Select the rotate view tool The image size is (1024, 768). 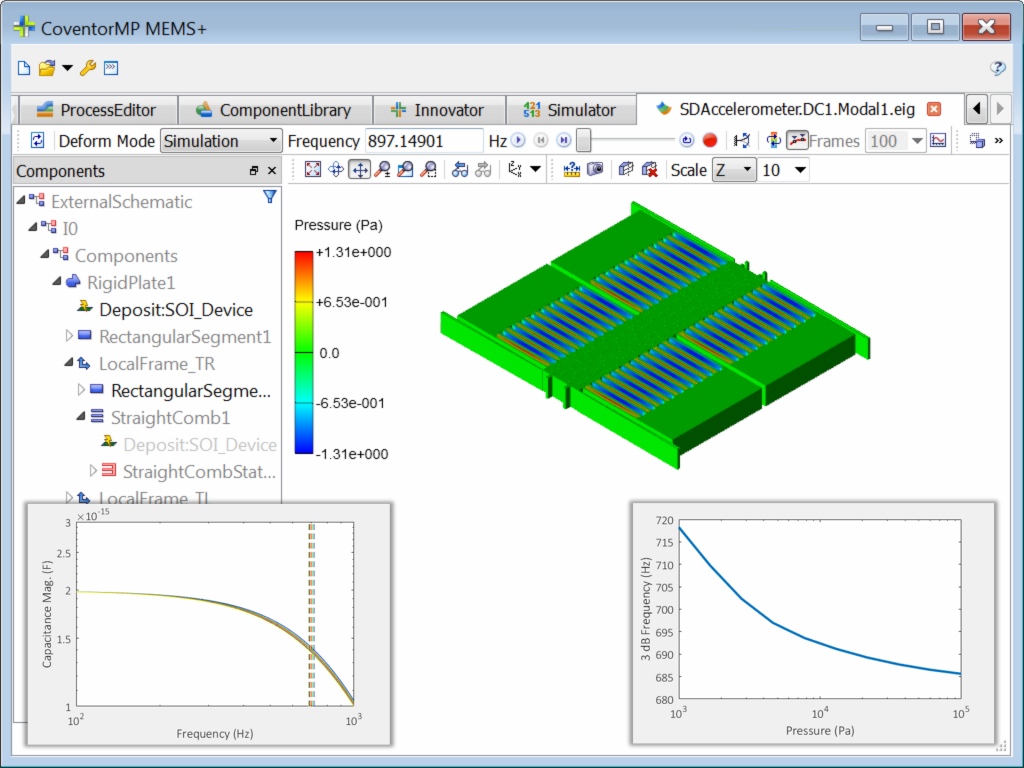[x=336, y=170]
